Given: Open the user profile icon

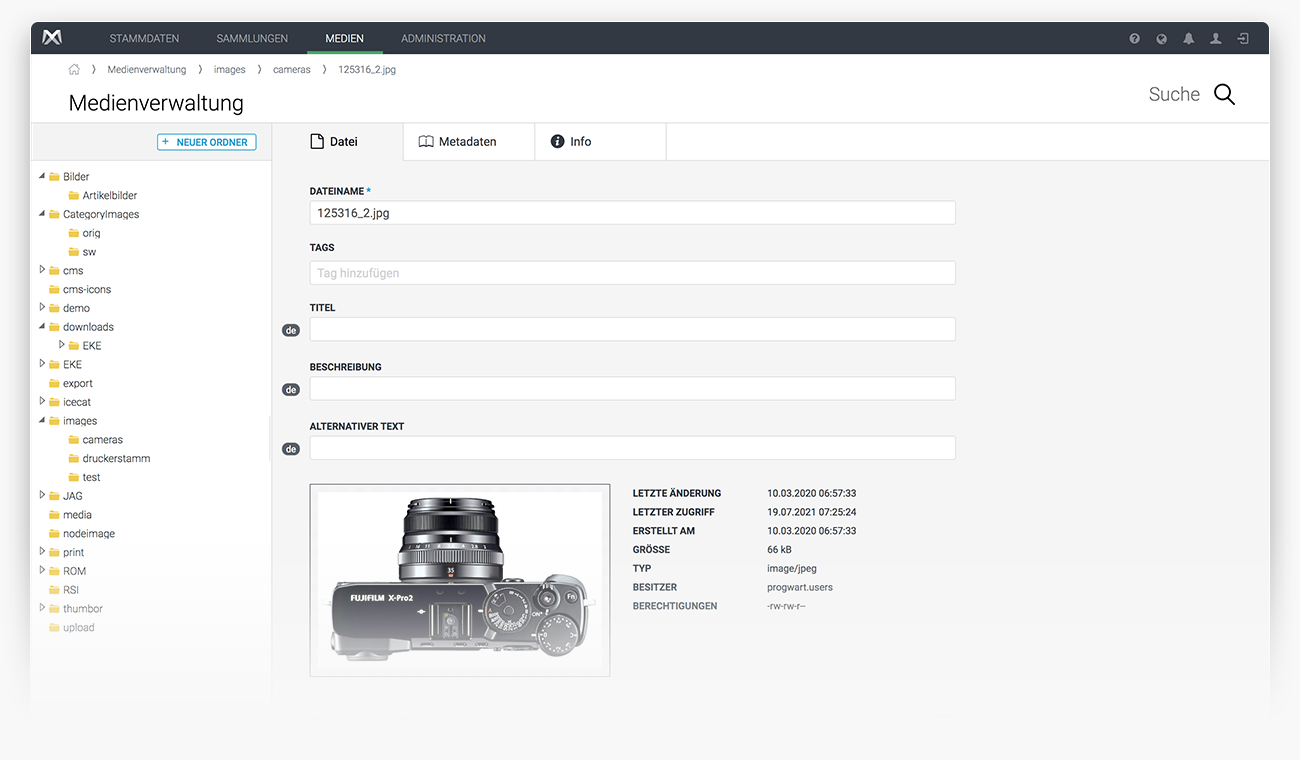Looking at the screenshot, I should pos(1215,39).
